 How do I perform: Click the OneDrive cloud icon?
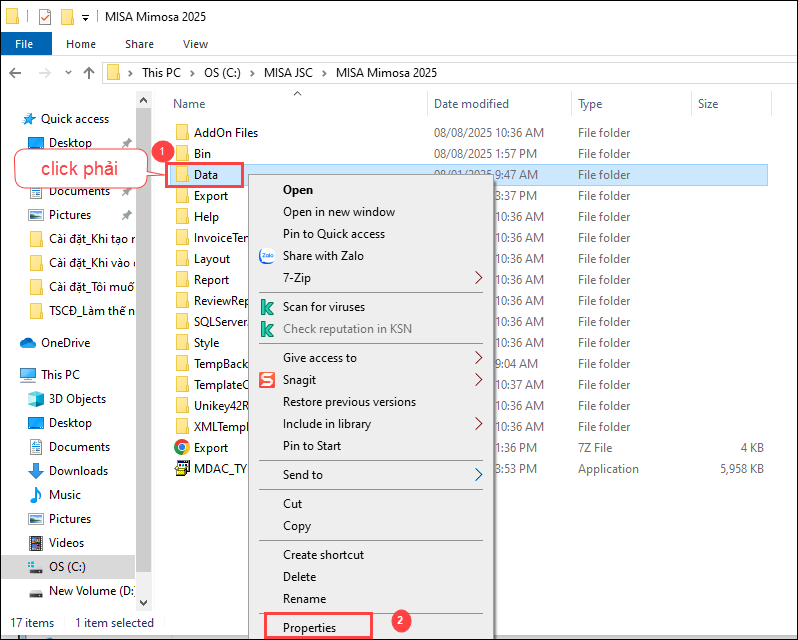pos(27,343)
